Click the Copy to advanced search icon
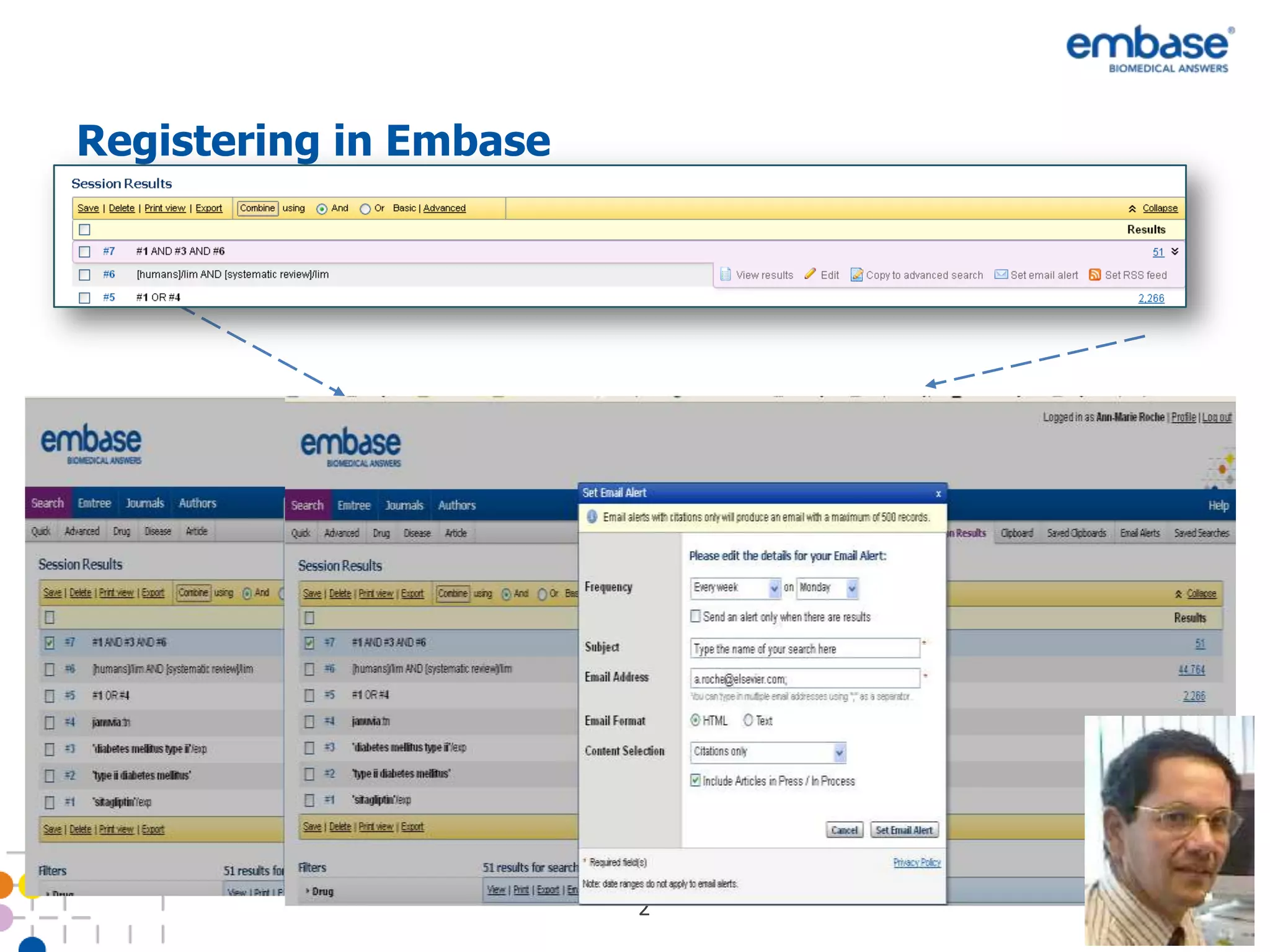 point(856,275)
